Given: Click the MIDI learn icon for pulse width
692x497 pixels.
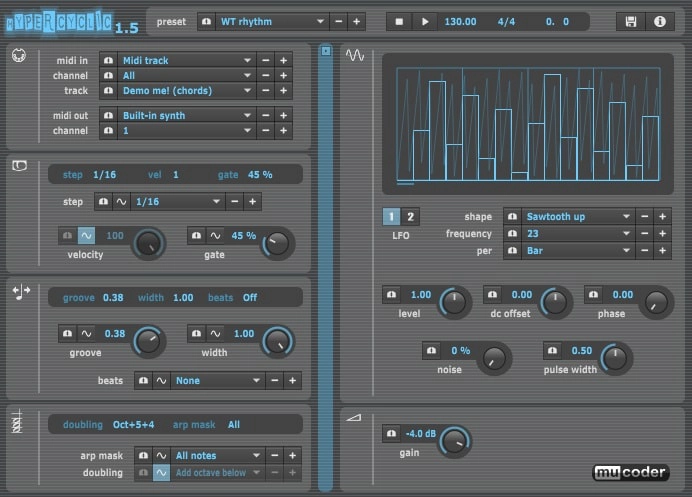Looking at the screenshot, I should pos(553,350).
